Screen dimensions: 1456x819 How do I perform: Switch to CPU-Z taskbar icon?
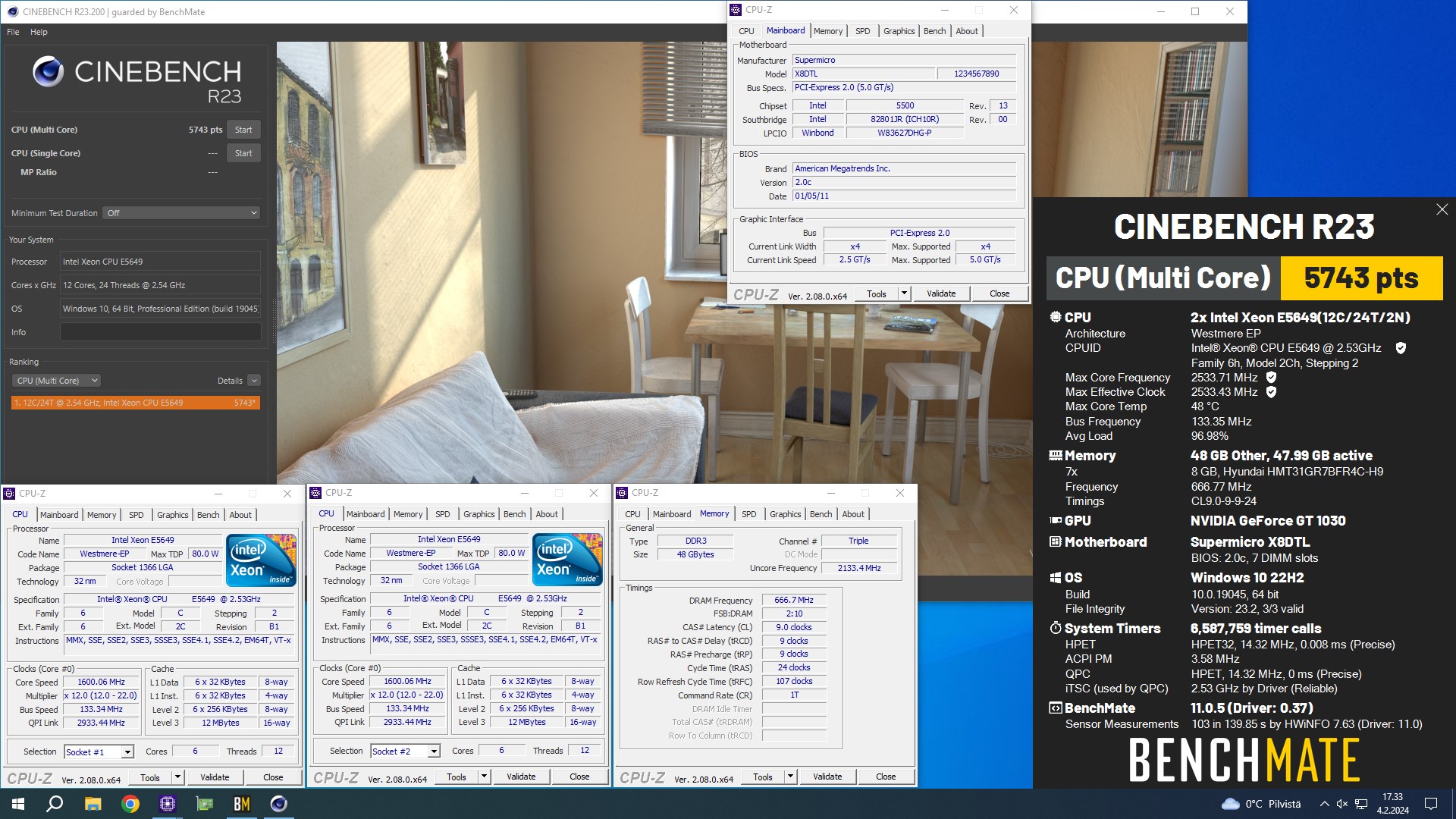[x=168, y=804]
